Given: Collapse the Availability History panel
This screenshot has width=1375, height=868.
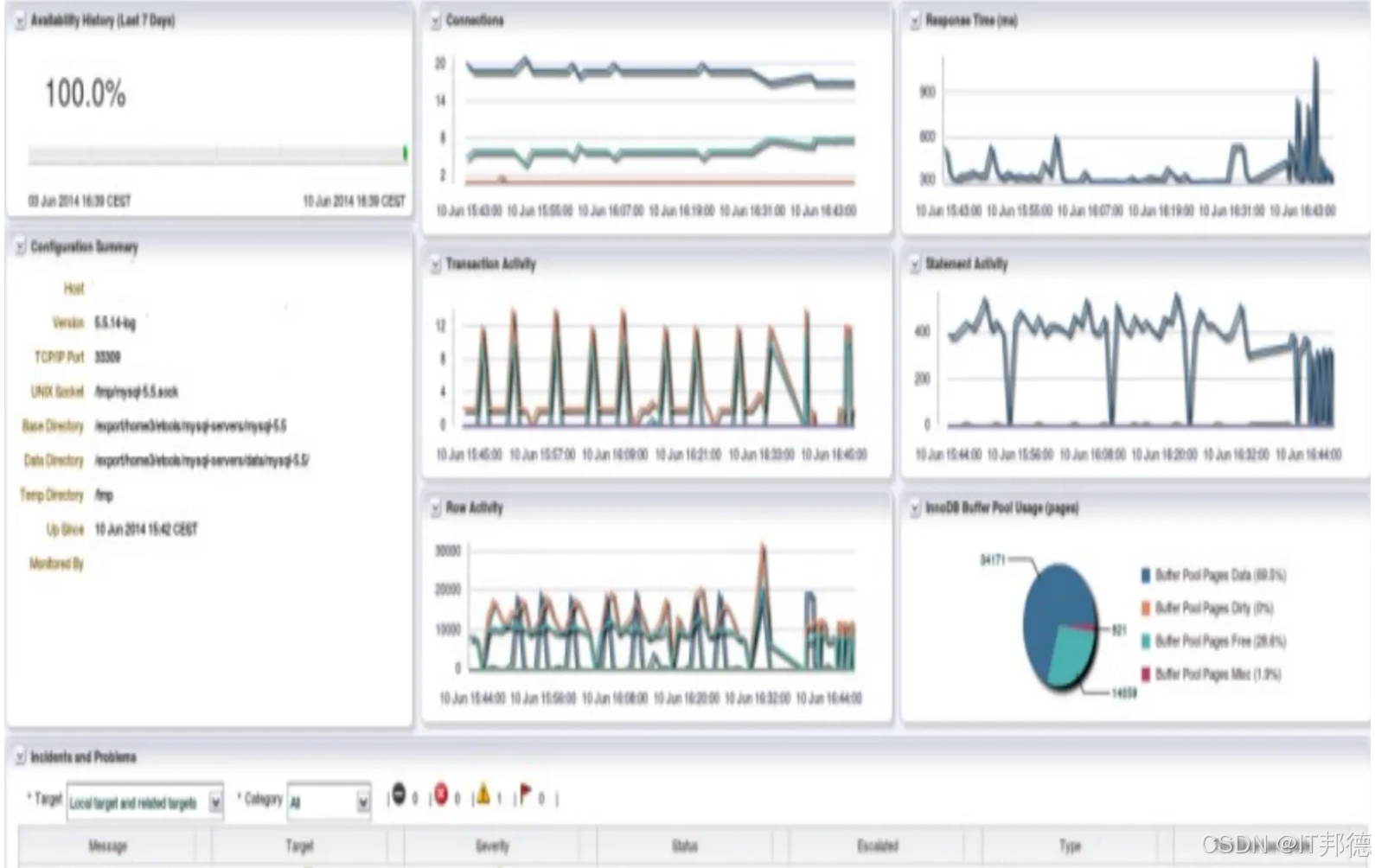Looking at the screenshot, I should tap(20, 22).
